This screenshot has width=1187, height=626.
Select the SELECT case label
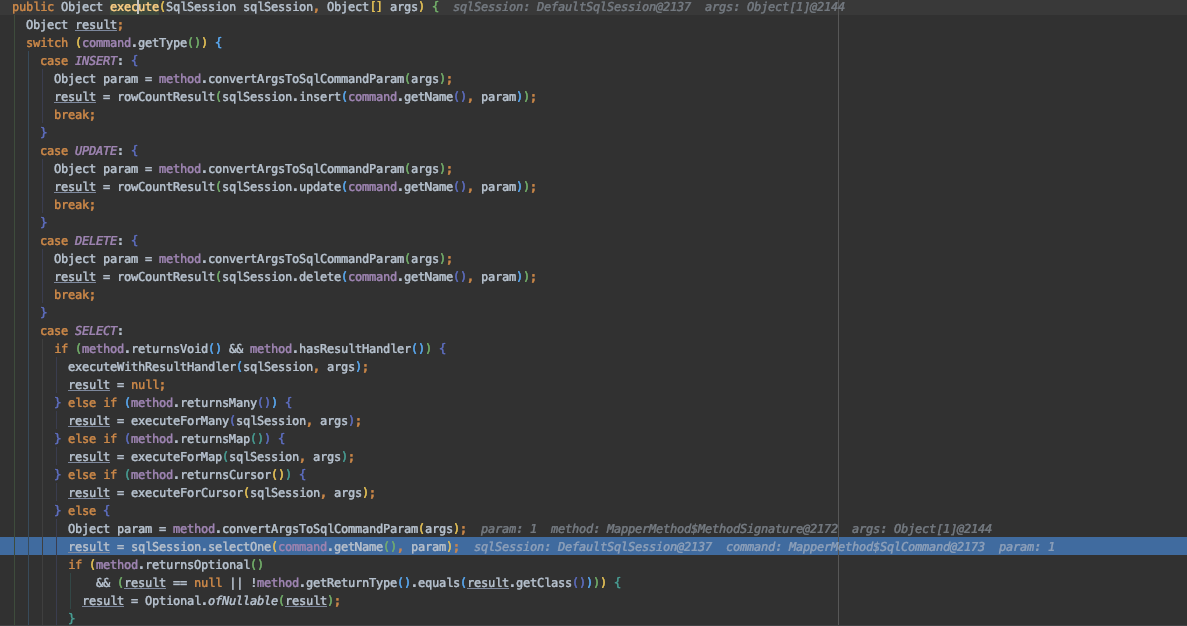(x=96, y=331)
